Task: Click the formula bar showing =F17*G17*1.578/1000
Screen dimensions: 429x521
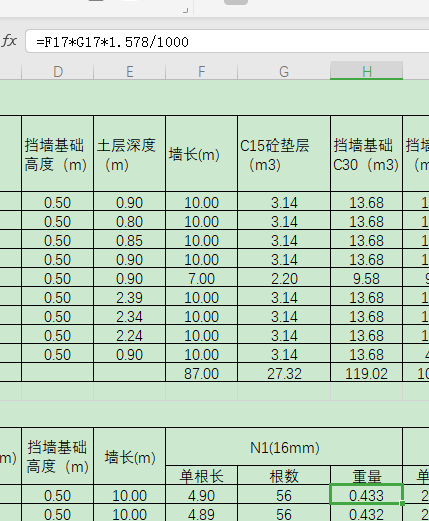Action: tap(227, 42)
